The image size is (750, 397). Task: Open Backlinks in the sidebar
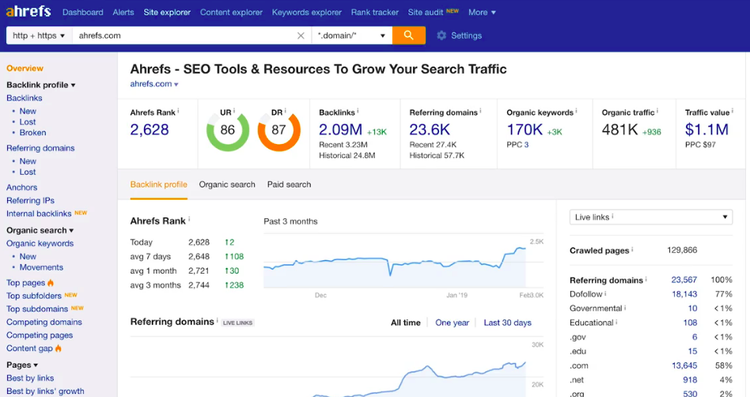pyautogui.click(x=24, y=98)
